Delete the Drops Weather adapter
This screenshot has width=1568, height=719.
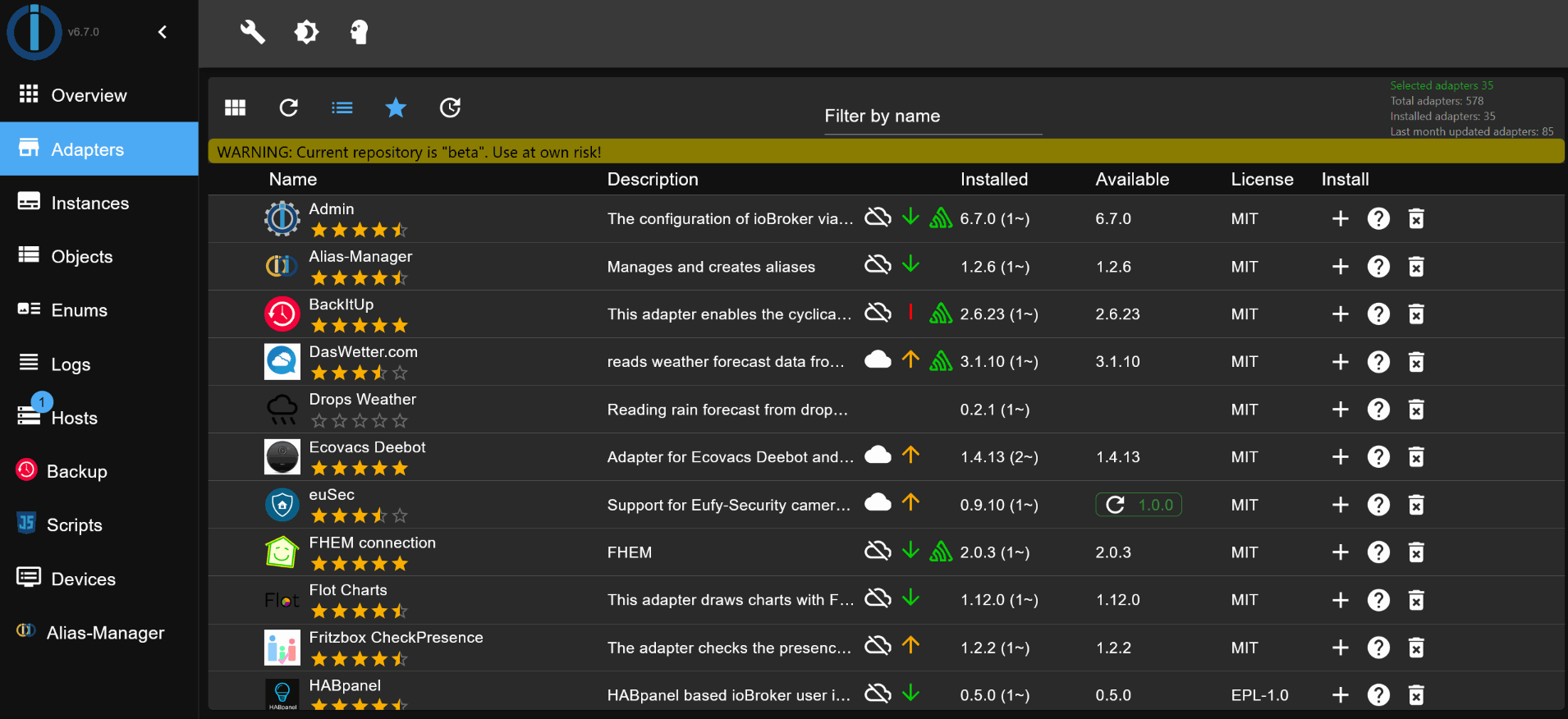click(1416, 409)
